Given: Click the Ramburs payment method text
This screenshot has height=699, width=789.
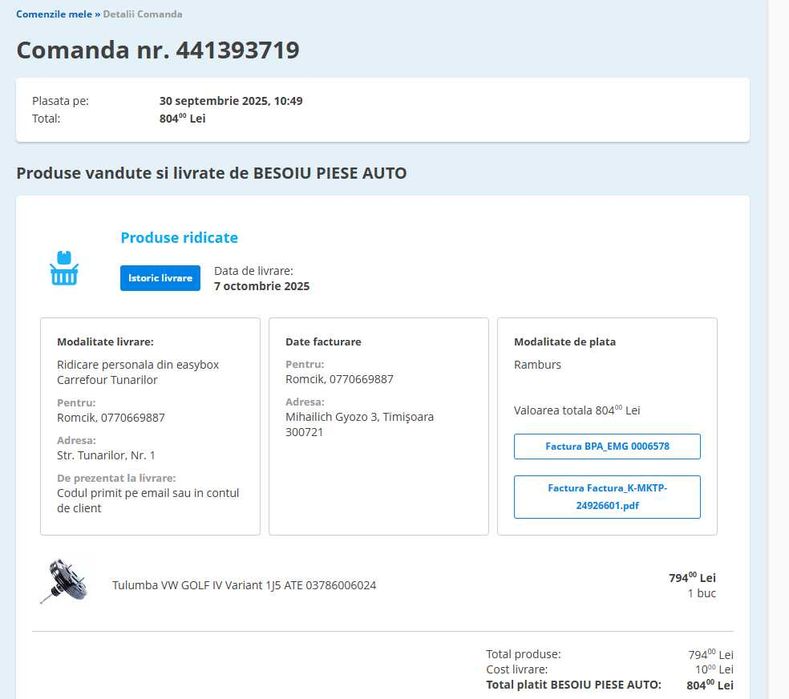Looking at the screenshot, I should click(537, 364).
